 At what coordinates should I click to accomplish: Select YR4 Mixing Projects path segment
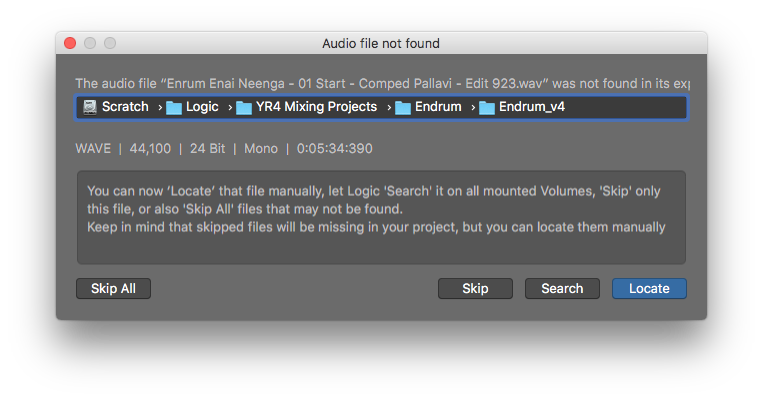(316, 107)
